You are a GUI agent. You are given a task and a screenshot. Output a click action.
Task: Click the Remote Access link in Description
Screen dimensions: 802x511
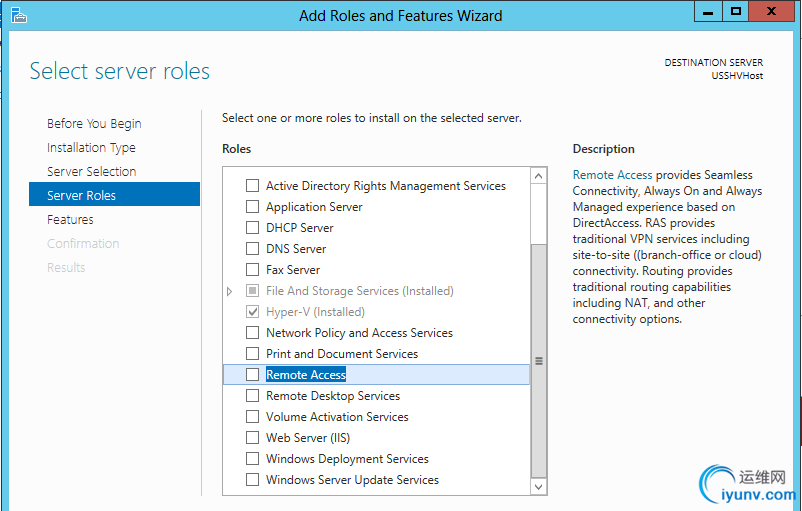tap(612, 175)
